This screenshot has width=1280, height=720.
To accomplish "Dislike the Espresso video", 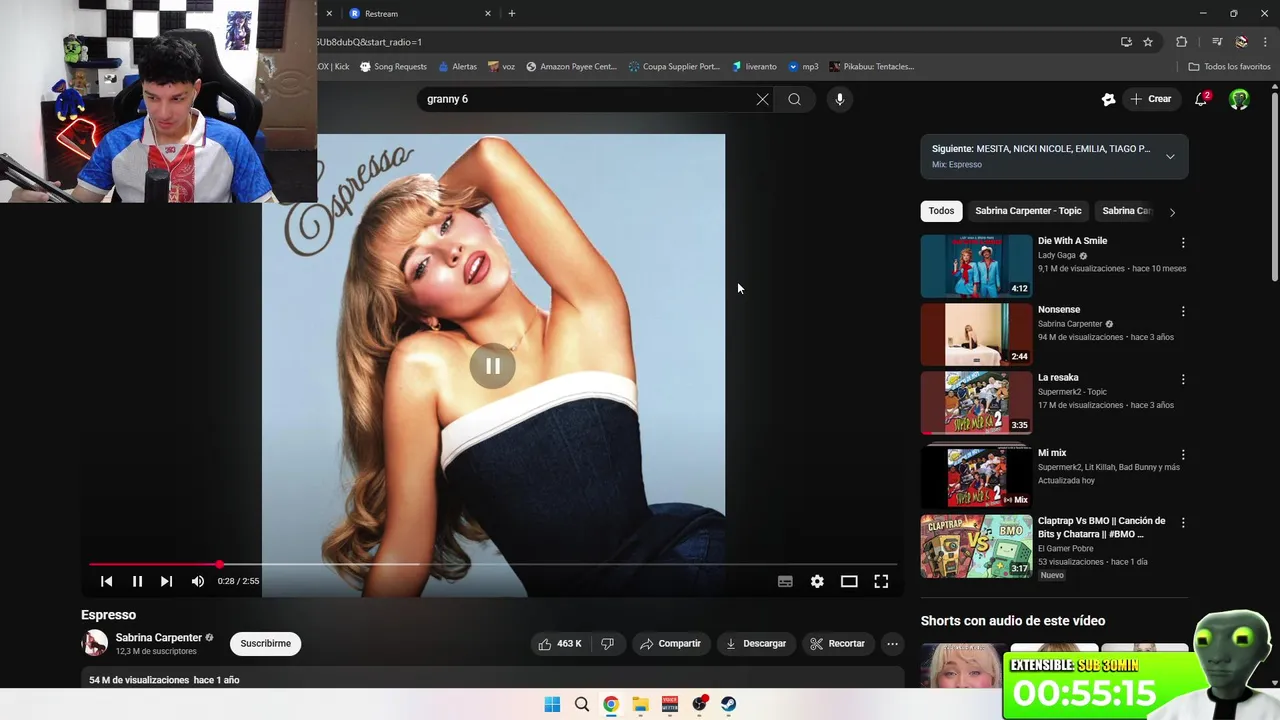I will (607, 644).
